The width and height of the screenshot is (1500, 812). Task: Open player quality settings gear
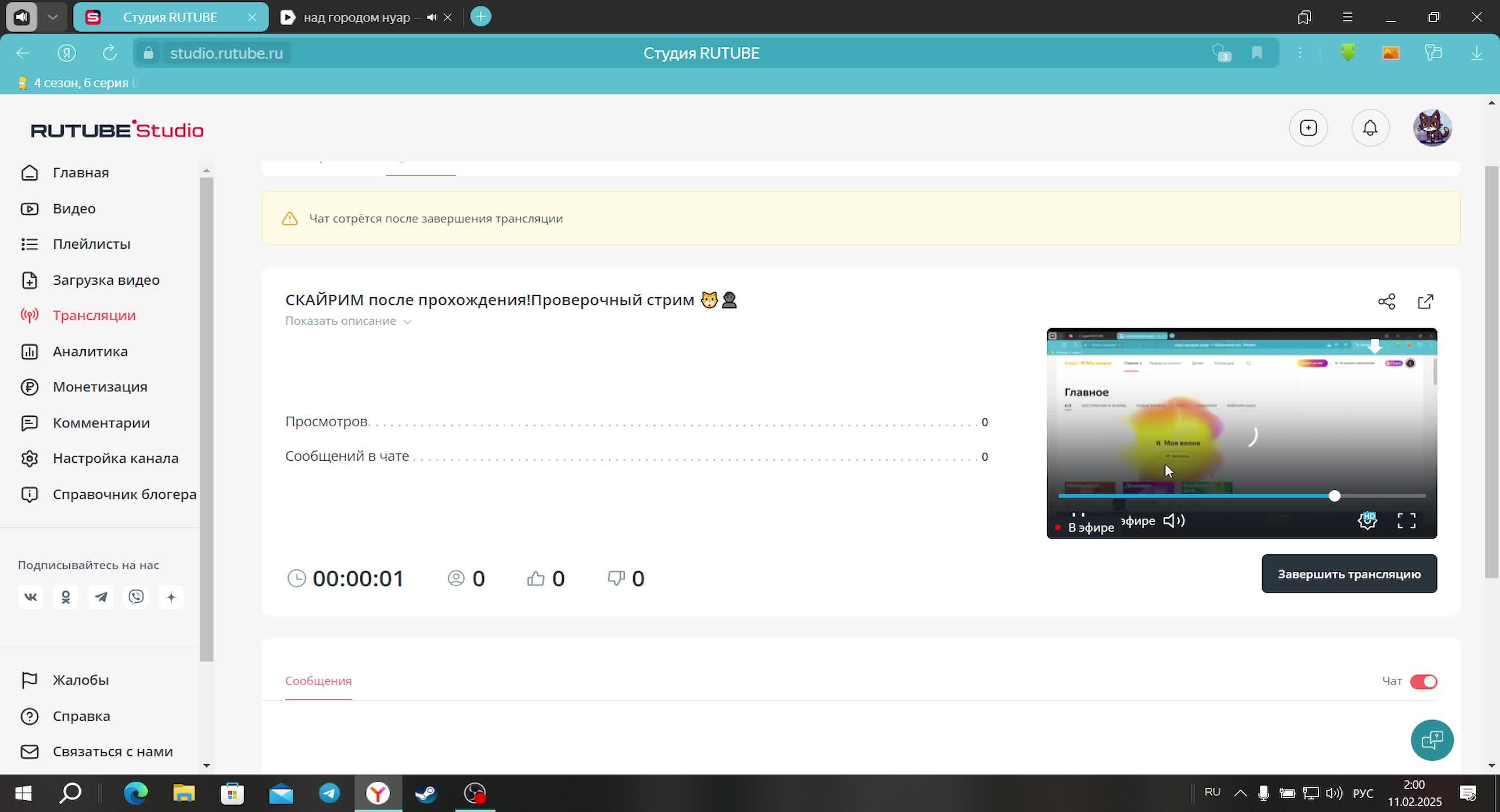pos(1367,520)
